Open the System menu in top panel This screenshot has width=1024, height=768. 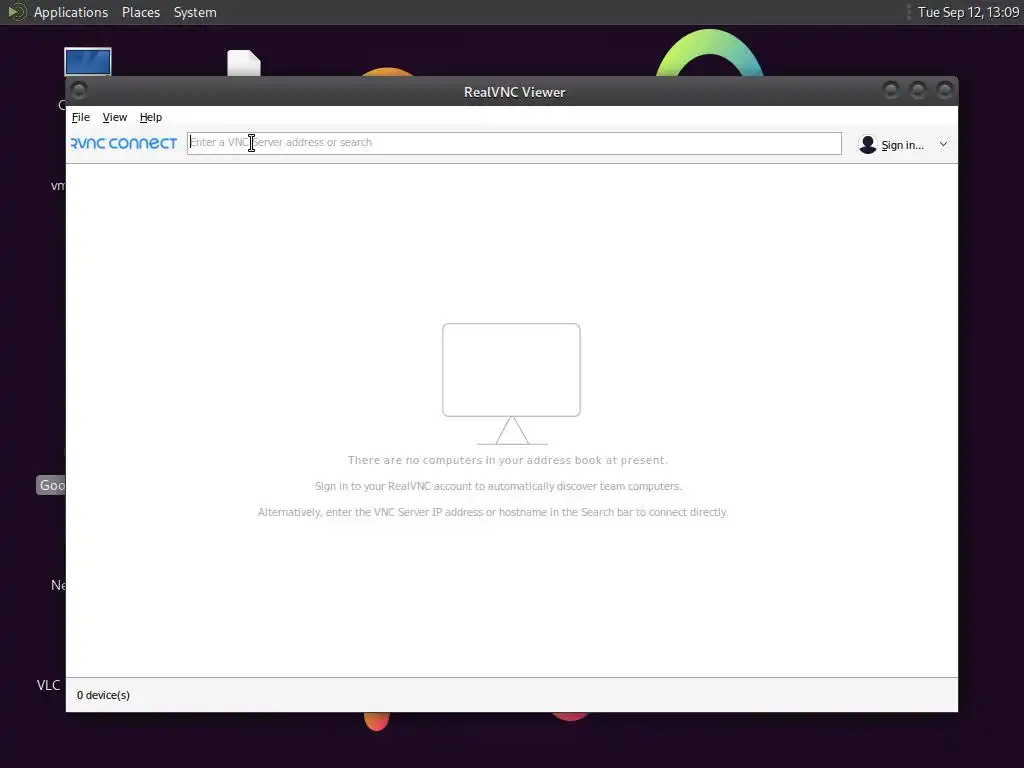click(x=195, y=12)
